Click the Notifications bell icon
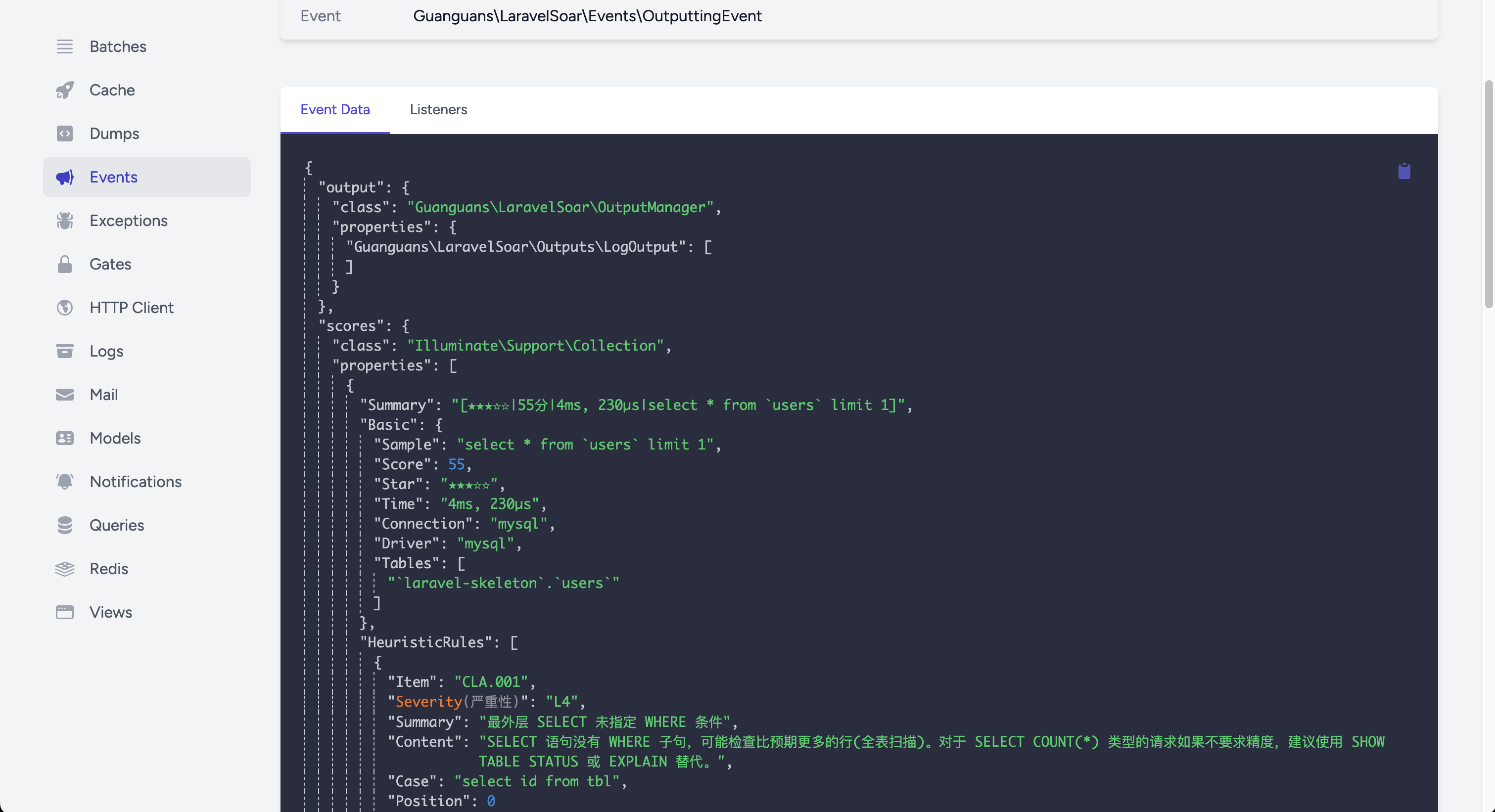Screen dimensions: 1495x812 click(x=64, y=481)
